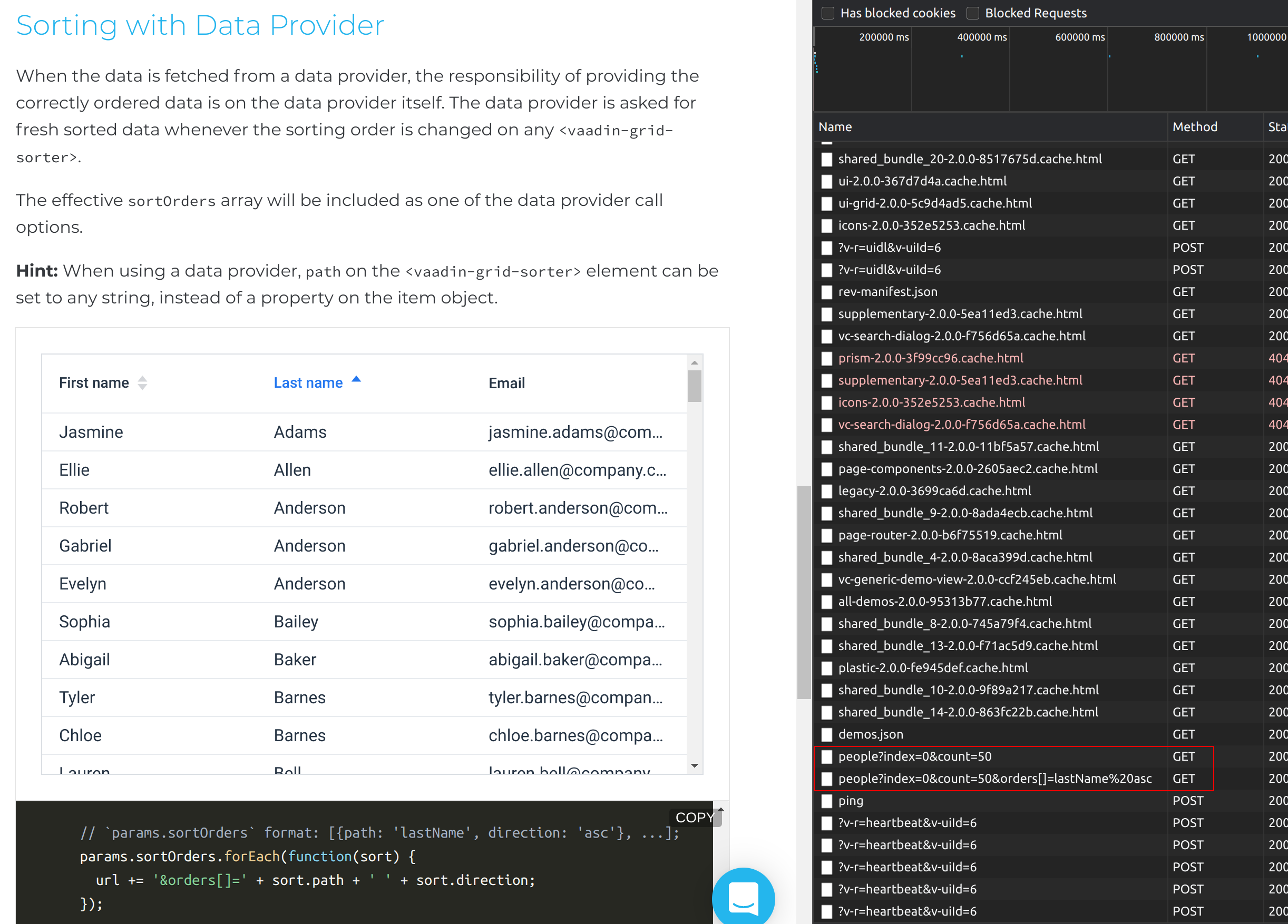
Task: Sort network list by Method column header
Action: coord(1195,126)
